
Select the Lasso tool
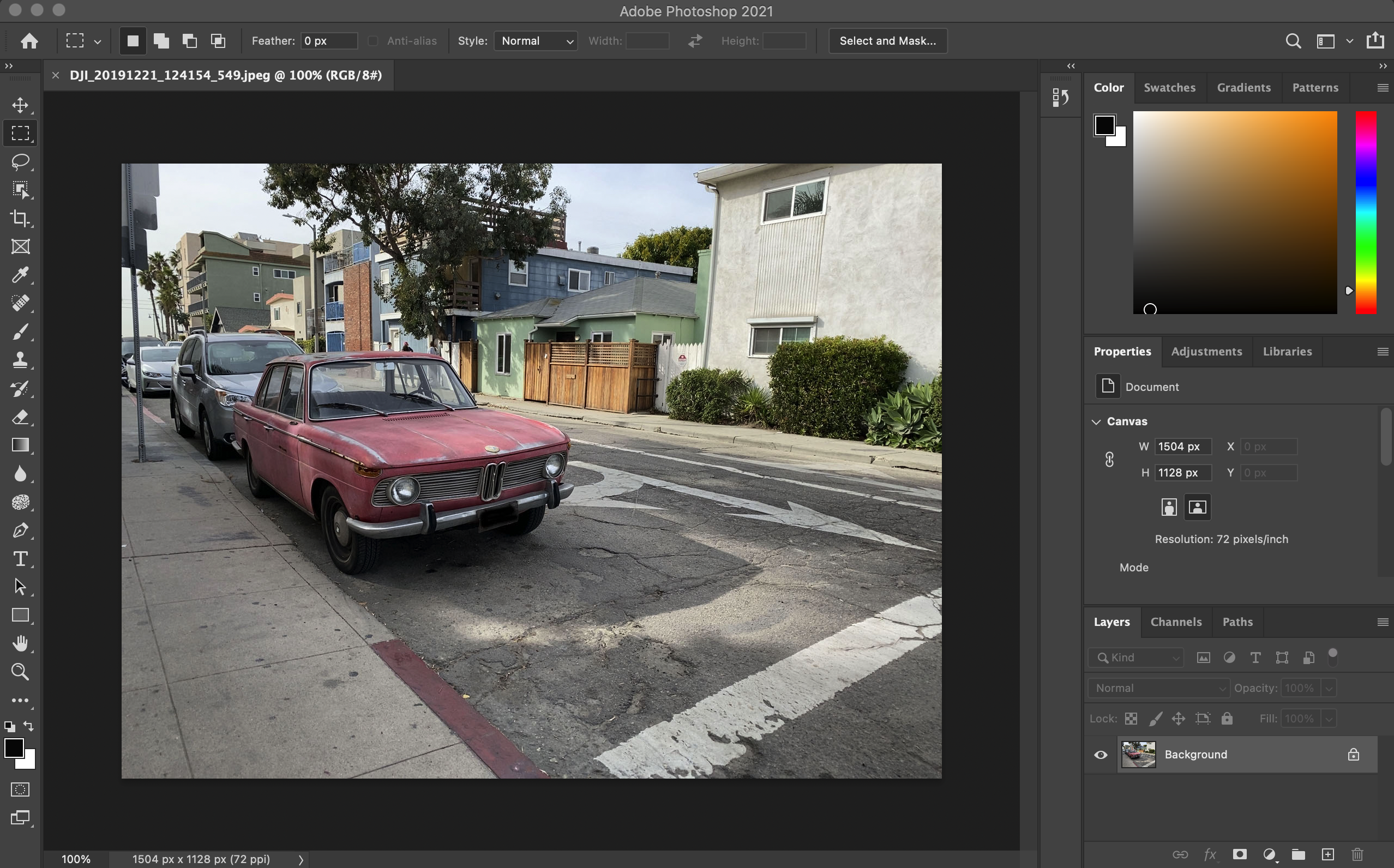pyautogui.click(x=20, y=161)
